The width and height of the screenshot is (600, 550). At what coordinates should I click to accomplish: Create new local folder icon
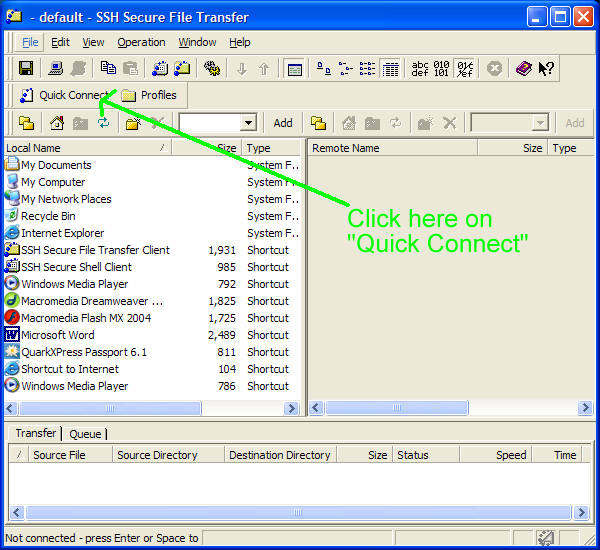(133, 123)
